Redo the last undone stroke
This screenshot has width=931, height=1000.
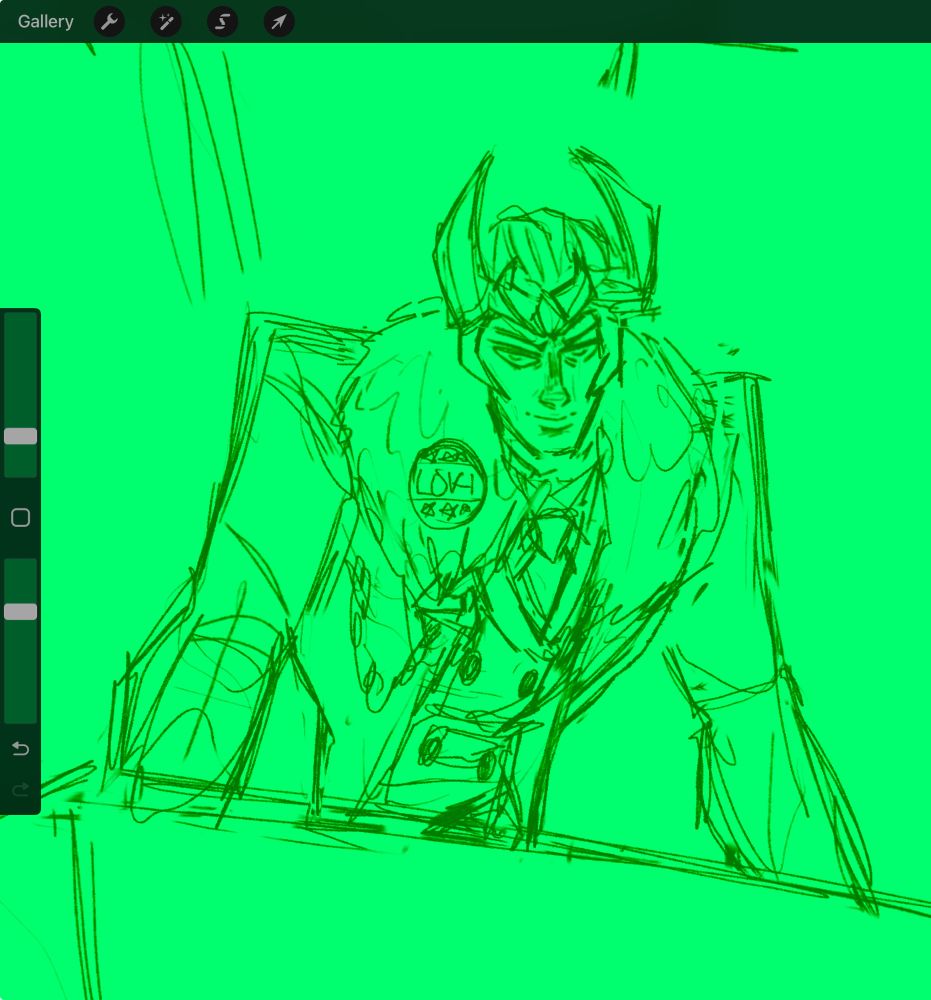tap(20, 790)
